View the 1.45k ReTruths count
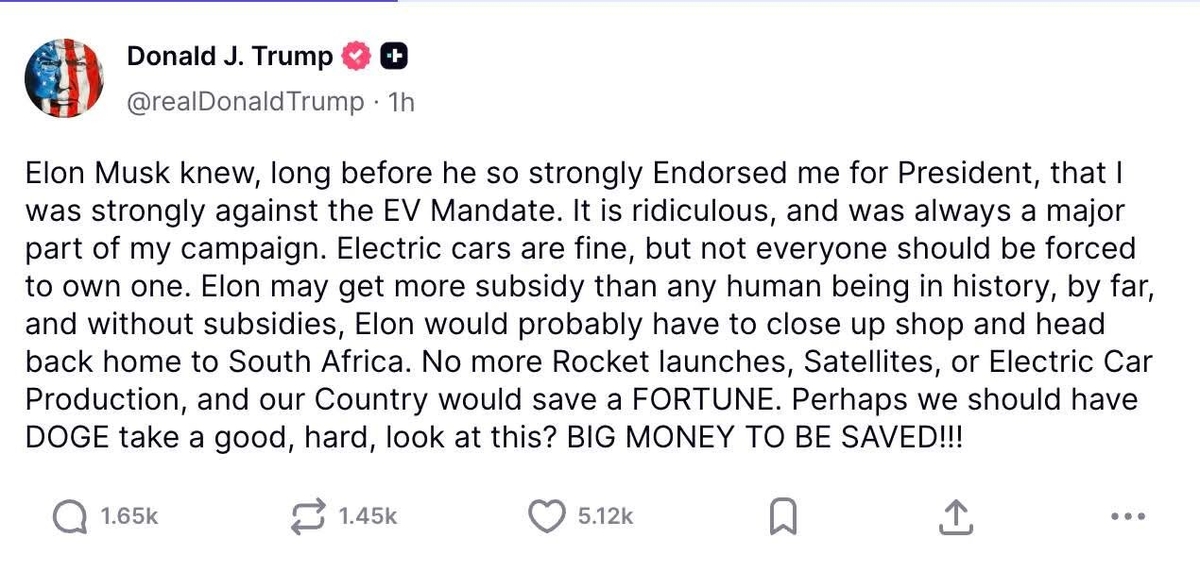1200x572 pixels. point(368,517)
